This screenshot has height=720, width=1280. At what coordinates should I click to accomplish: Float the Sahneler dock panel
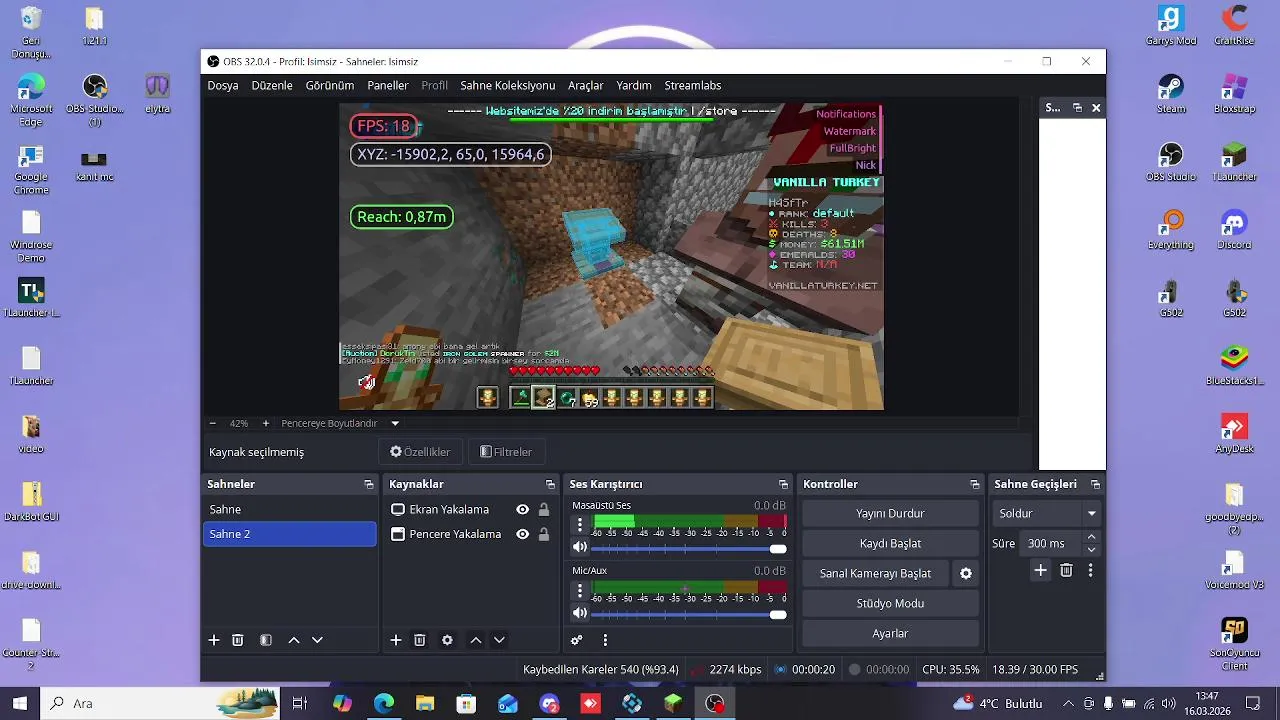[369, 484]
